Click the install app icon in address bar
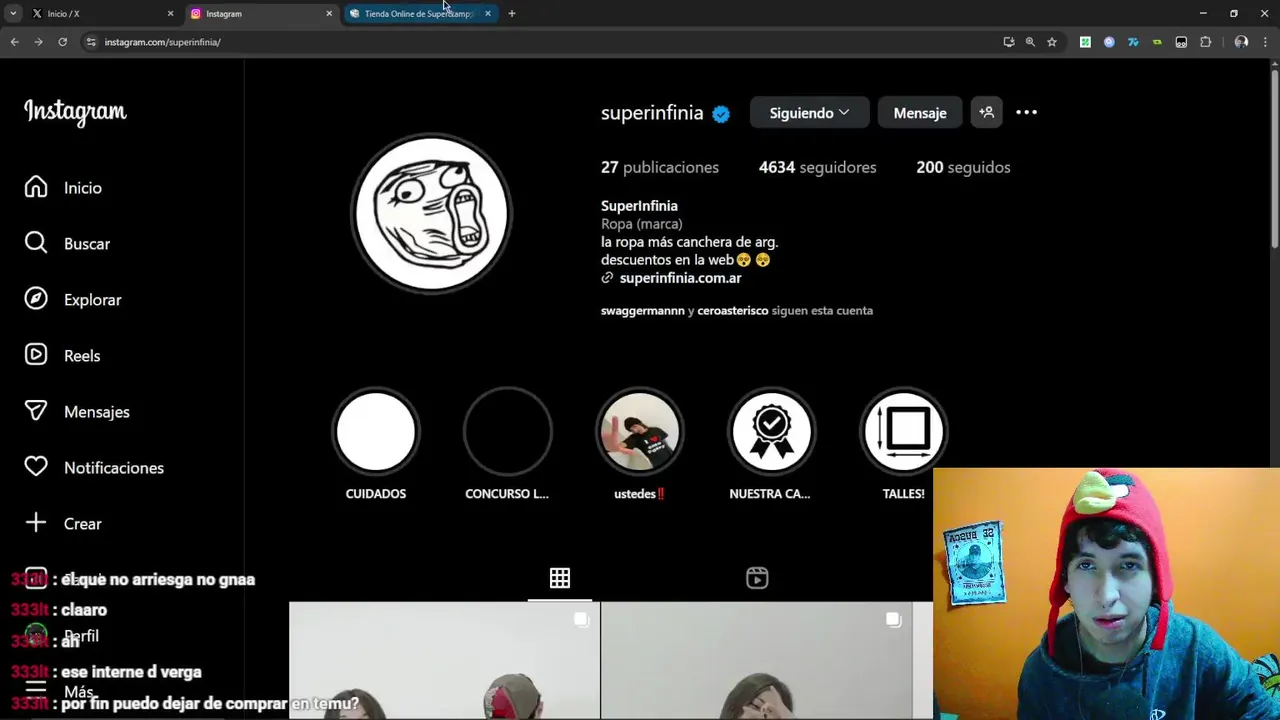The width and height of the screenshot is (1280, 720). (1008, 42)
